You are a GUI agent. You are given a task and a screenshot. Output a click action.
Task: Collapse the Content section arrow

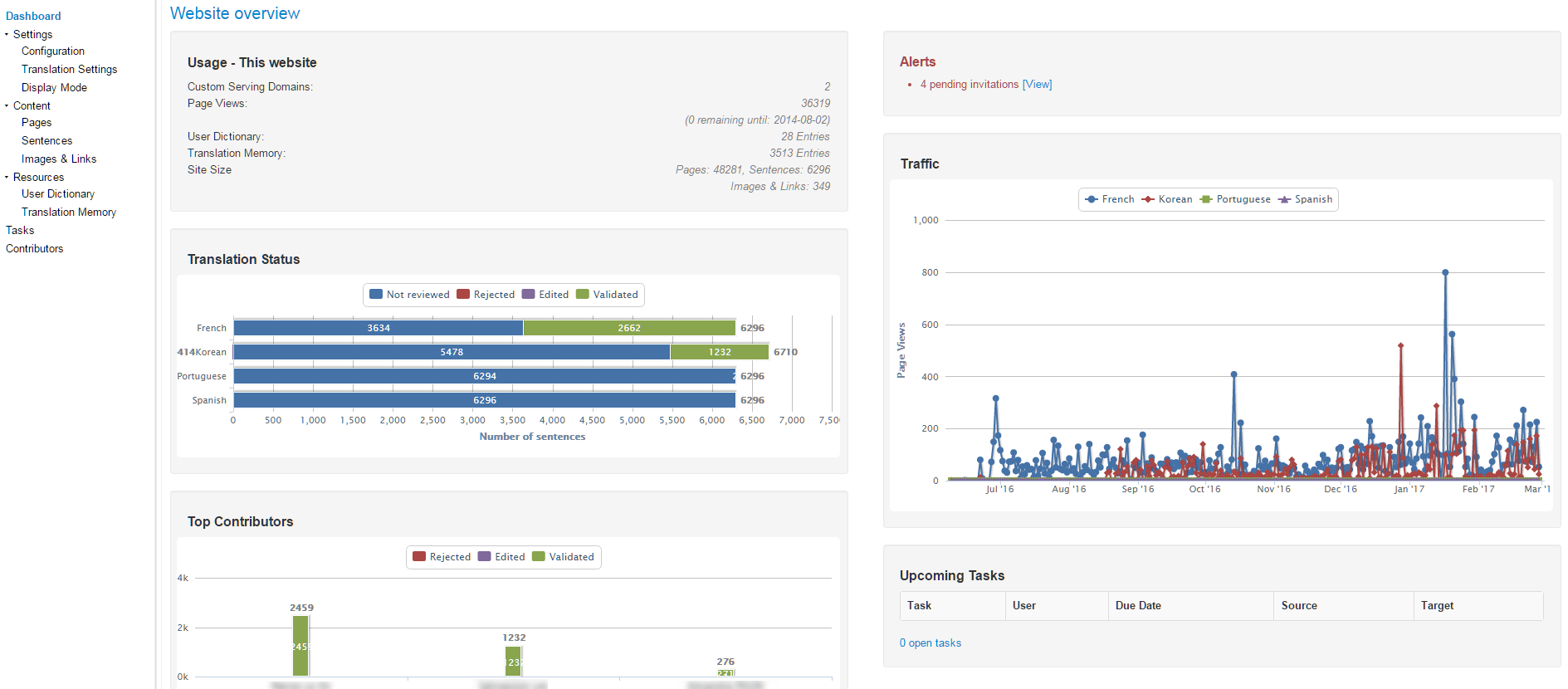7,106
